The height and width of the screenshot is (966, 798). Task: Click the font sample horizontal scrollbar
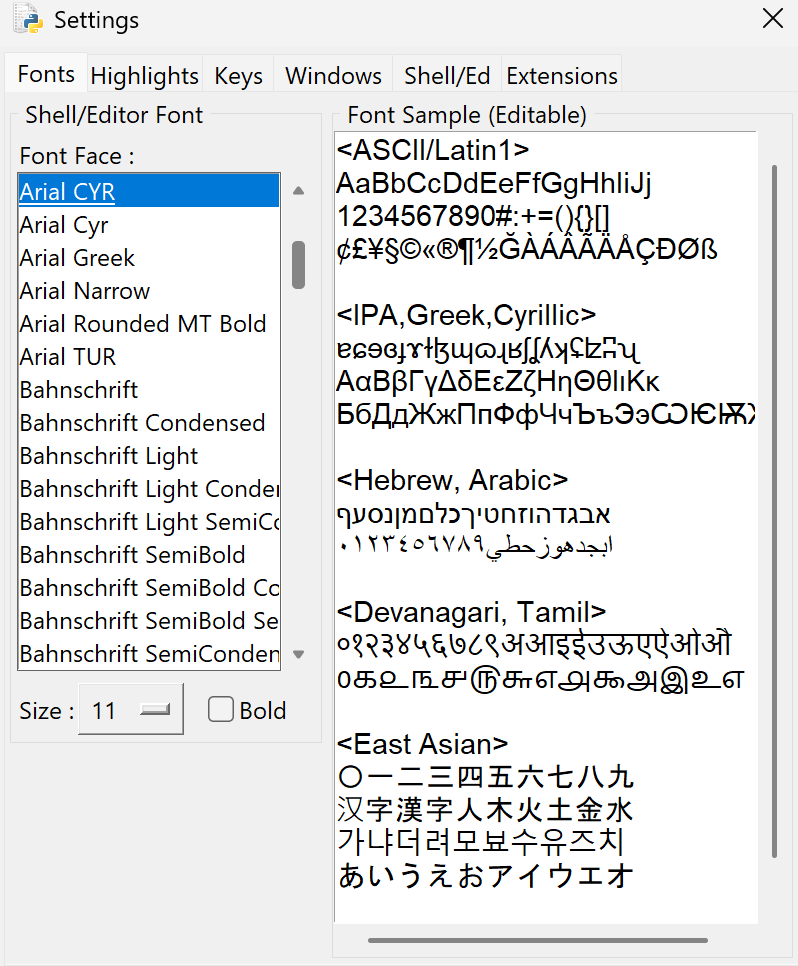(x=537, y=940)
